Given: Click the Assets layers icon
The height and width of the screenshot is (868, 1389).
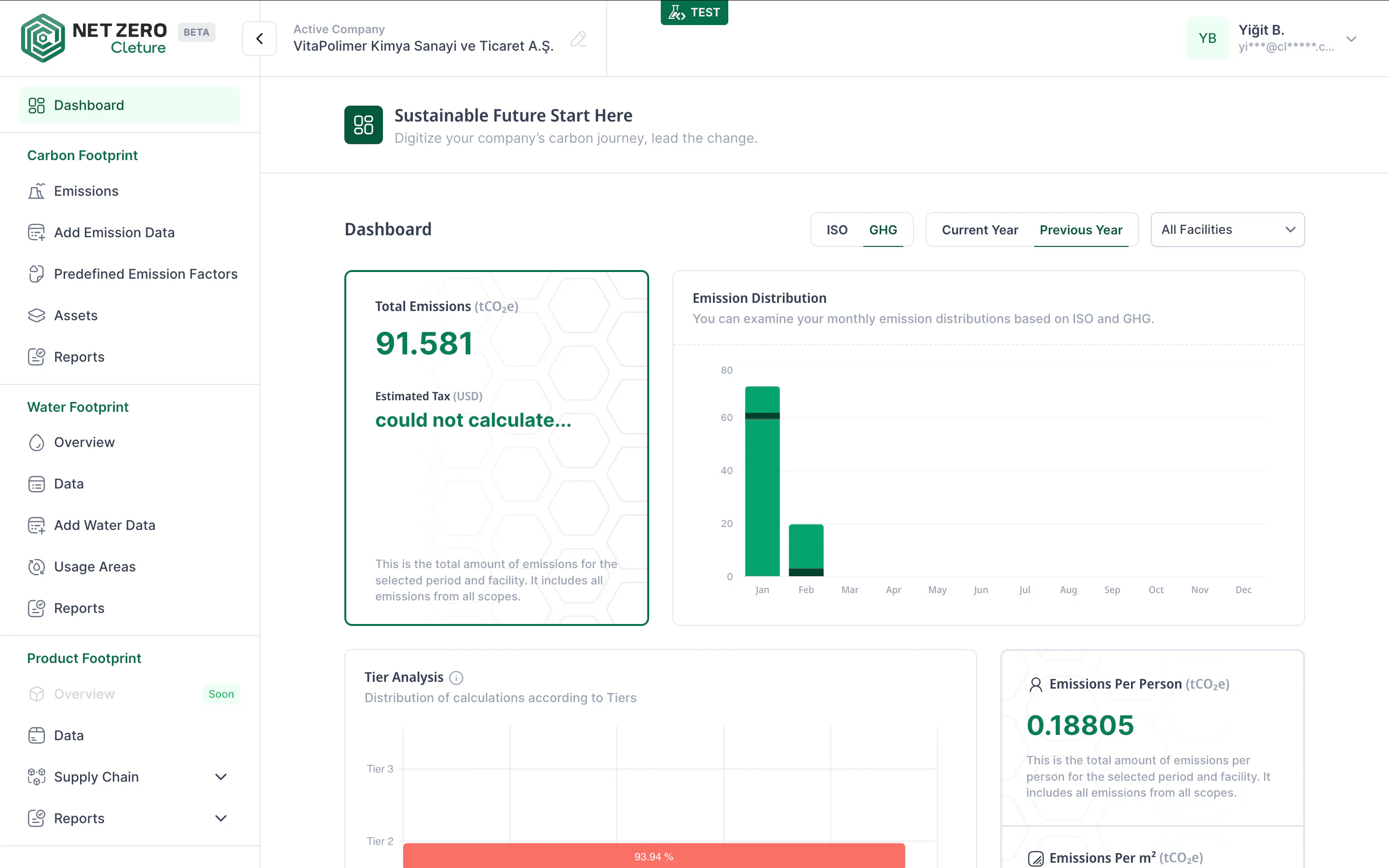Looking at the screenshot, I should 36,315.
